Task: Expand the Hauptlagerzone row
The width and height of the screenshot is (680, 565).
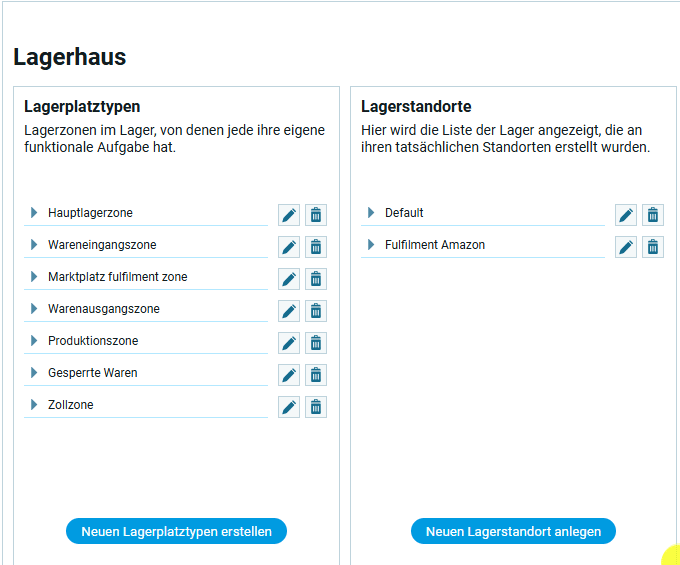Action: (34, 213)
